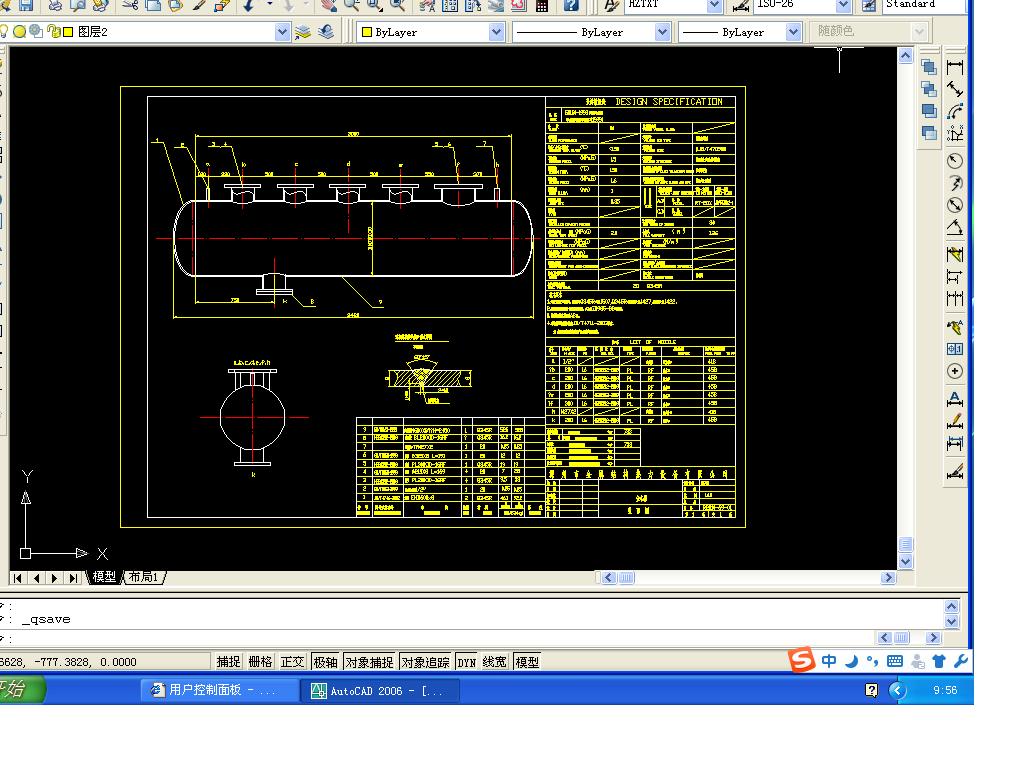Click the 捕捉 snap status button
1024x768 pixels.
(228, 661)
